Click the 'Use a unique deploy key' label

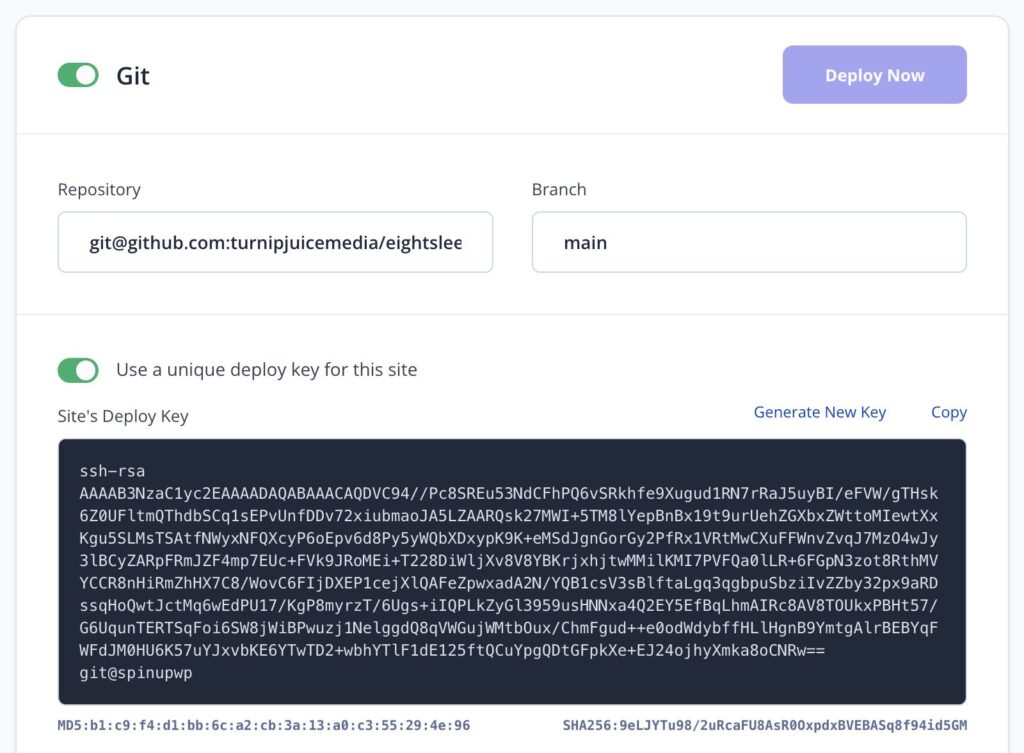click(268, 369)
